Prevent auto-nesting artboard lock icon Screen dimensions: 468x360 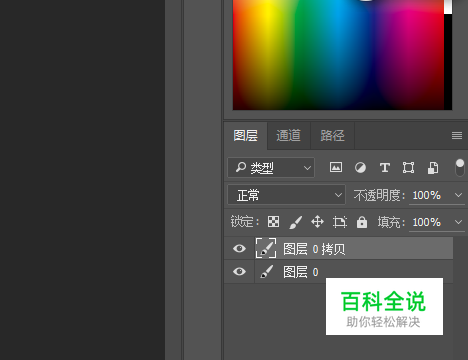click(x=340, y=222)
